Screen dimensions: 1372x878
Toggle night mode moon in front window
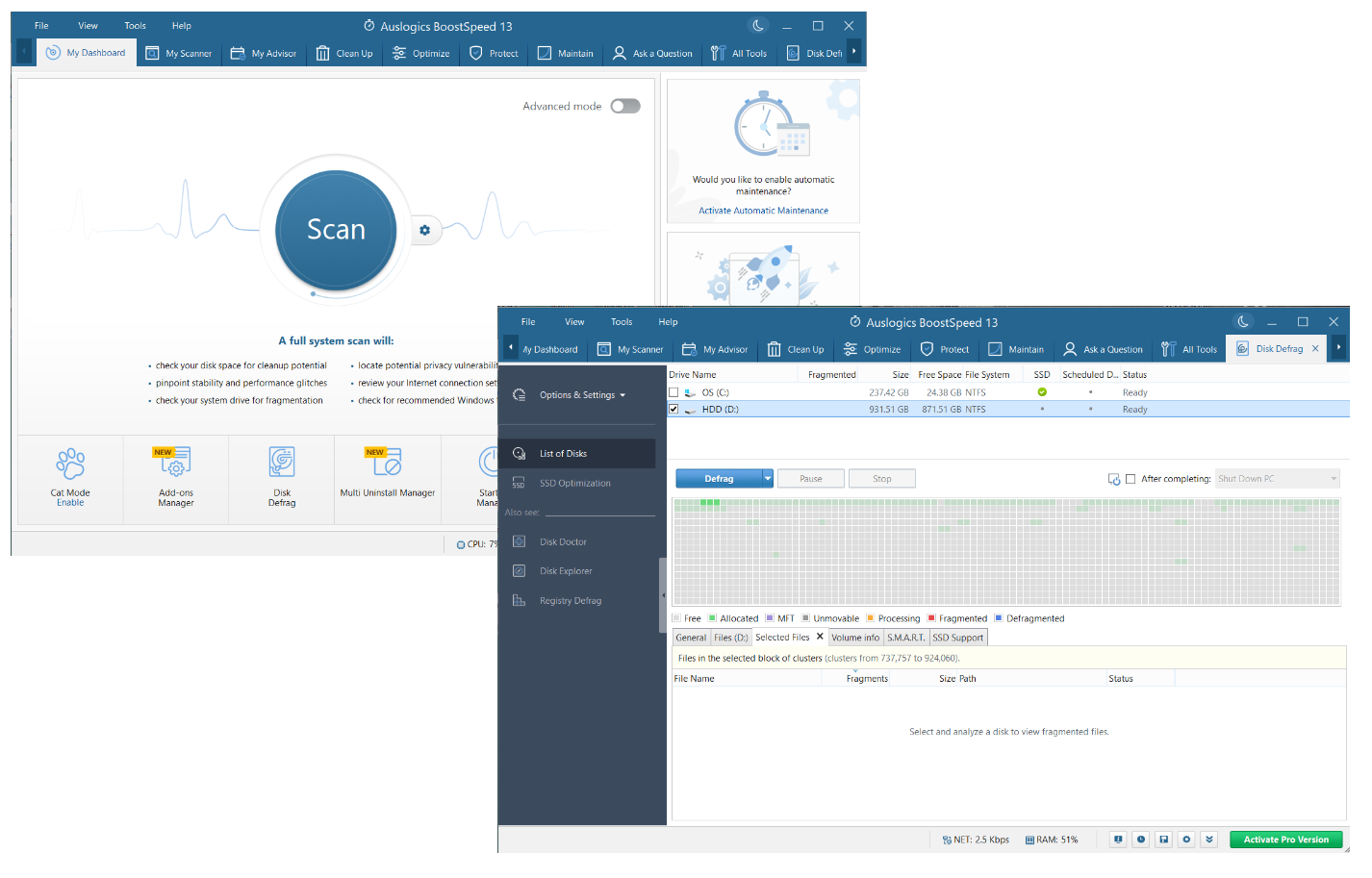[x=1243, y=322]
